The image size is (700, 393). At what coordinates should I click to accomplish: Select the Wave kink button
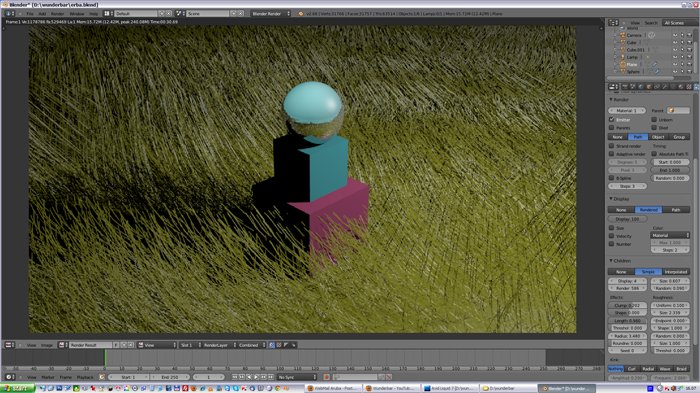(665, 368)
